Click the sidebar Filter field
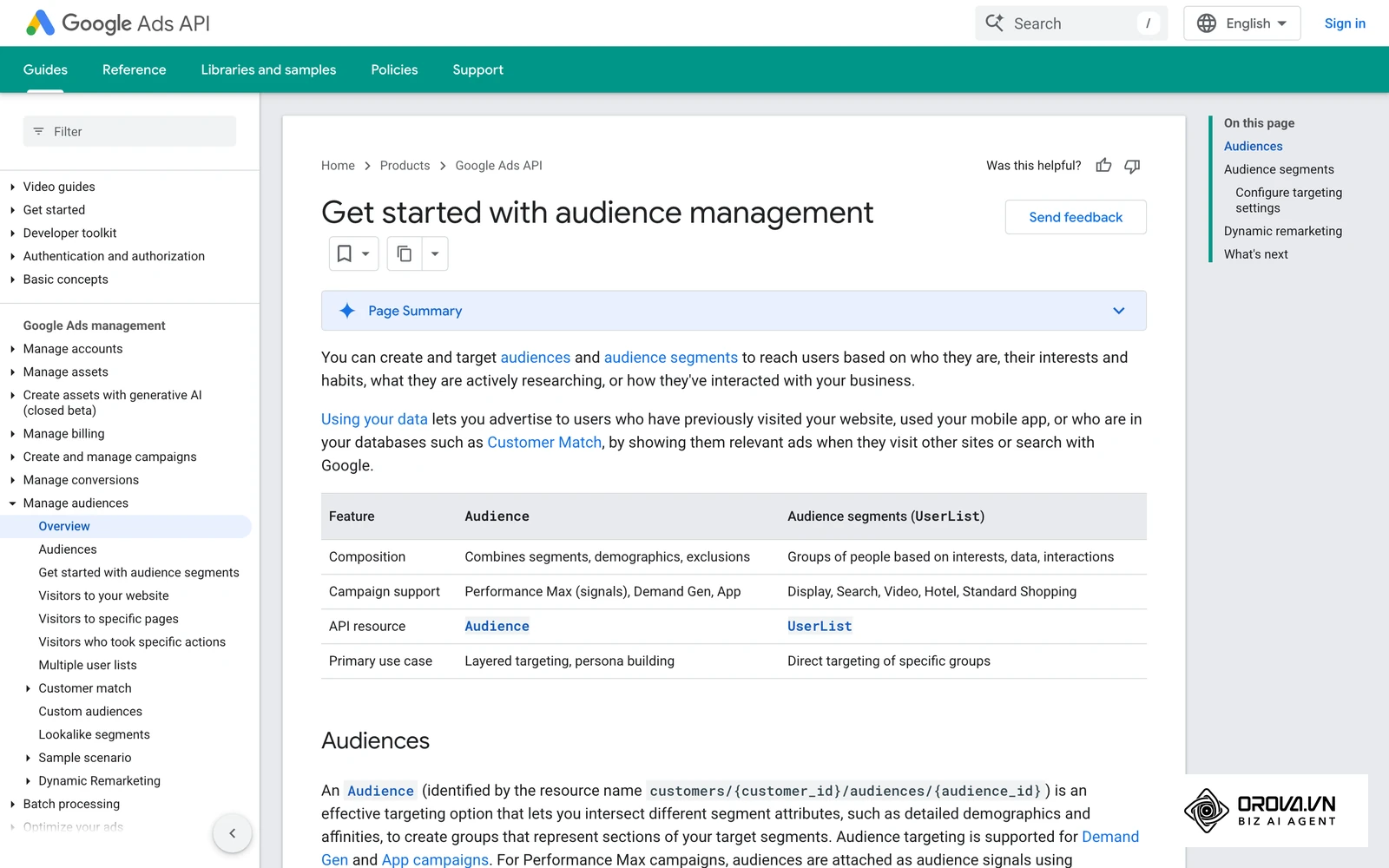The height and width of the screenshot is (868, 1389). pyautogui.click(x=129, y=131)
